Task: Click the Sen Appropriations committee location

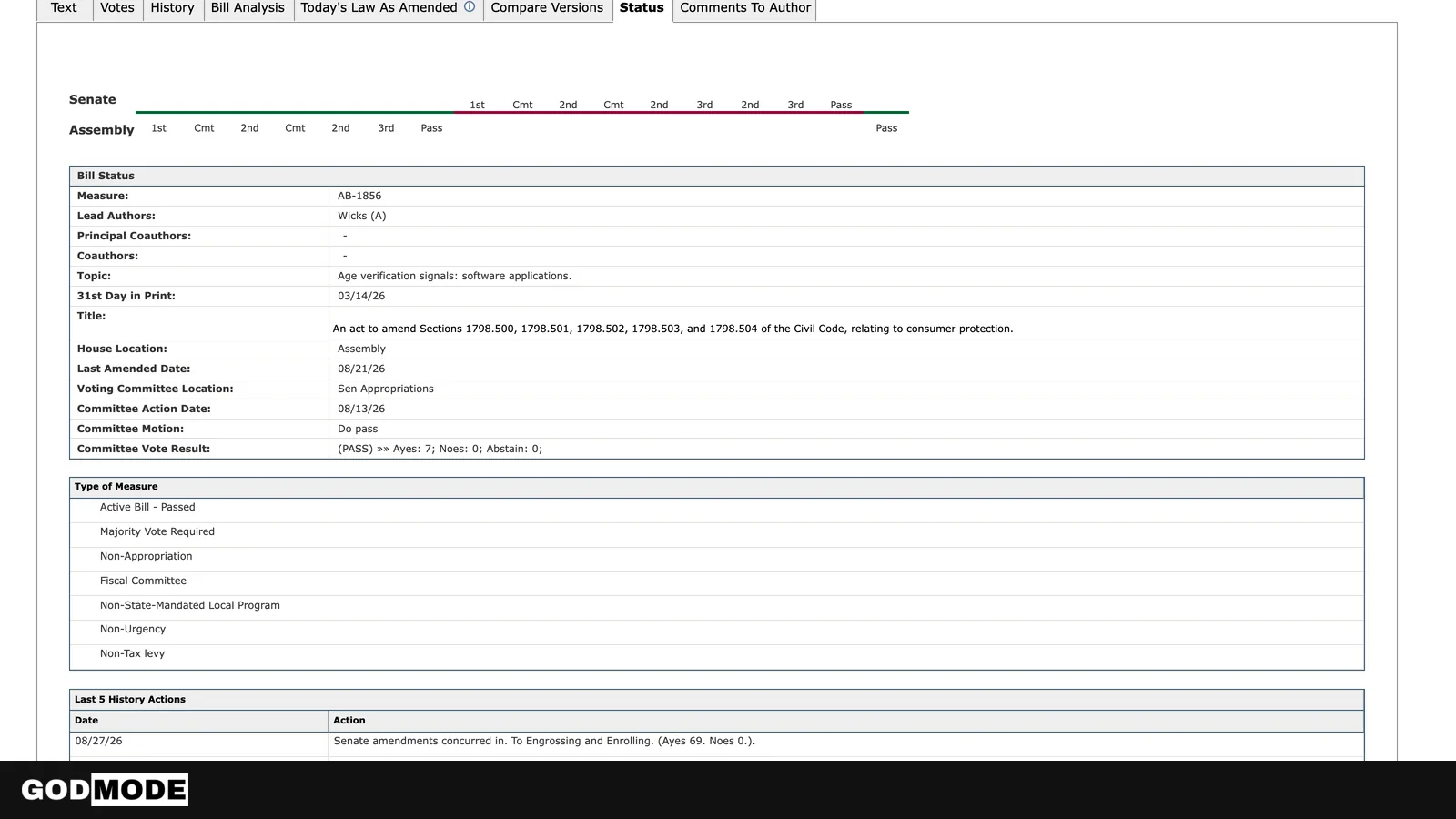Action: coord(386,389)
